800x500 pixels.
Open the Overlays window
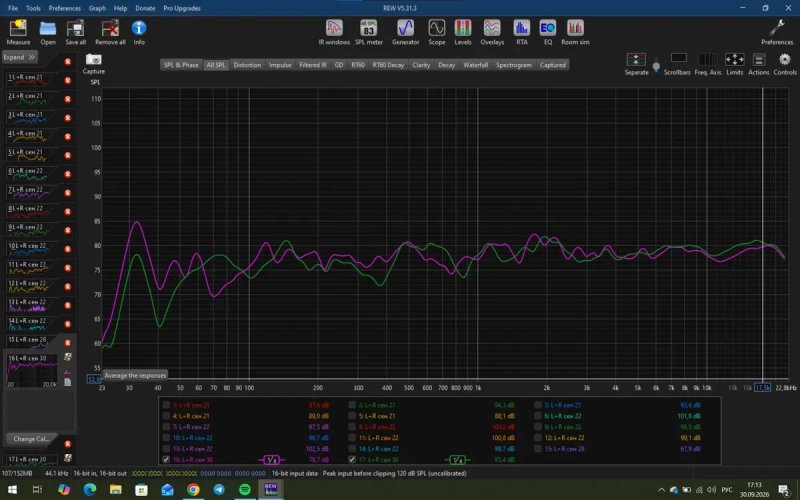coord(492,32)
